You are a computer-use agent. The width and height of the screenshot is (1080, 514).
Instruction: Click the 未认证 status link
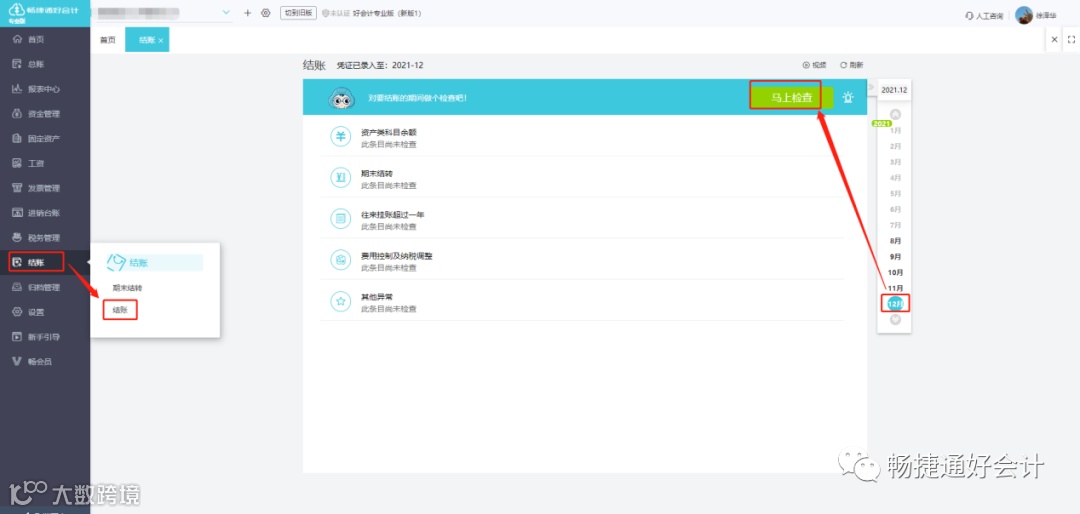click(x=335, y=13)
